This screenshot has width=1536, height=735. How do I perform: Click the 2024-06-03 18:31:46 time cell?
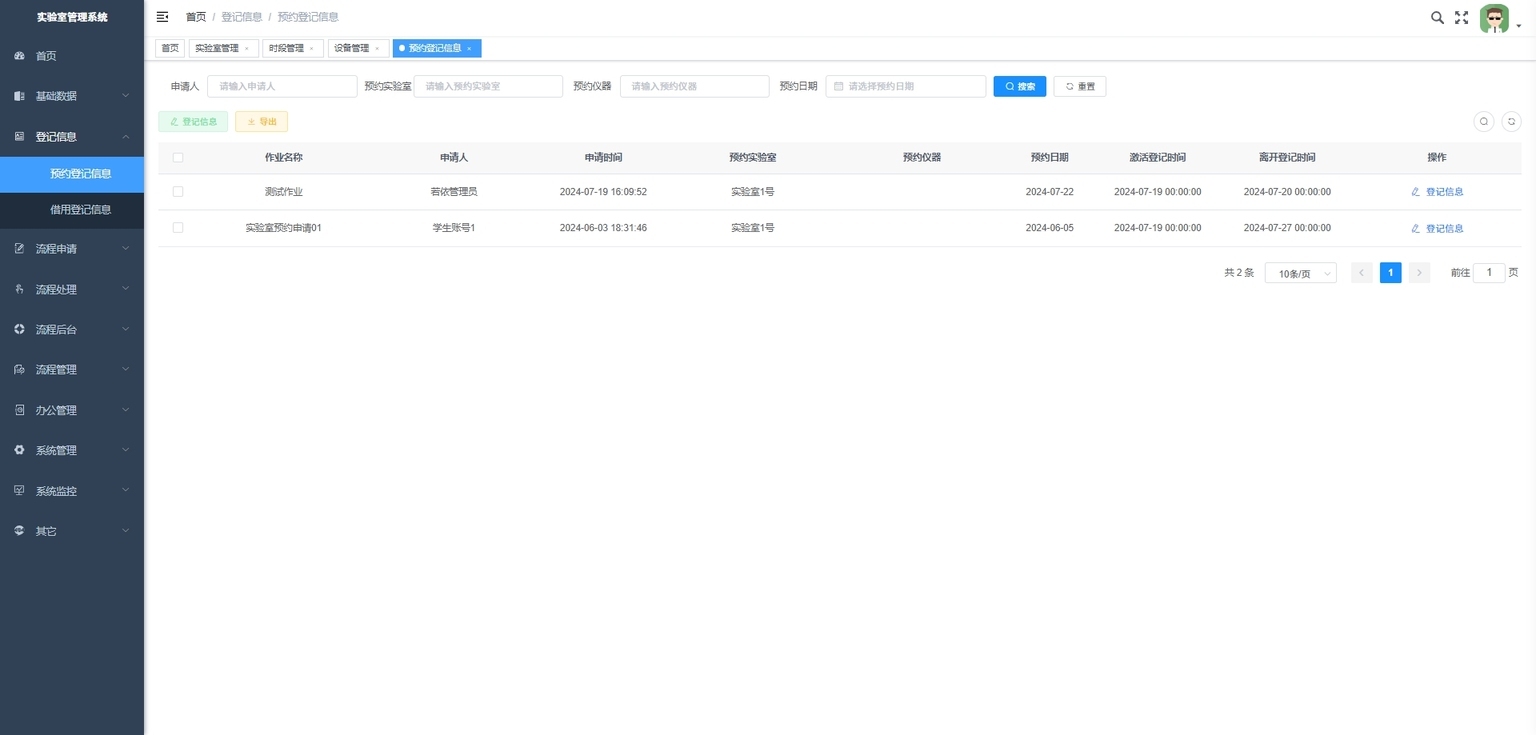click(603, 228)
